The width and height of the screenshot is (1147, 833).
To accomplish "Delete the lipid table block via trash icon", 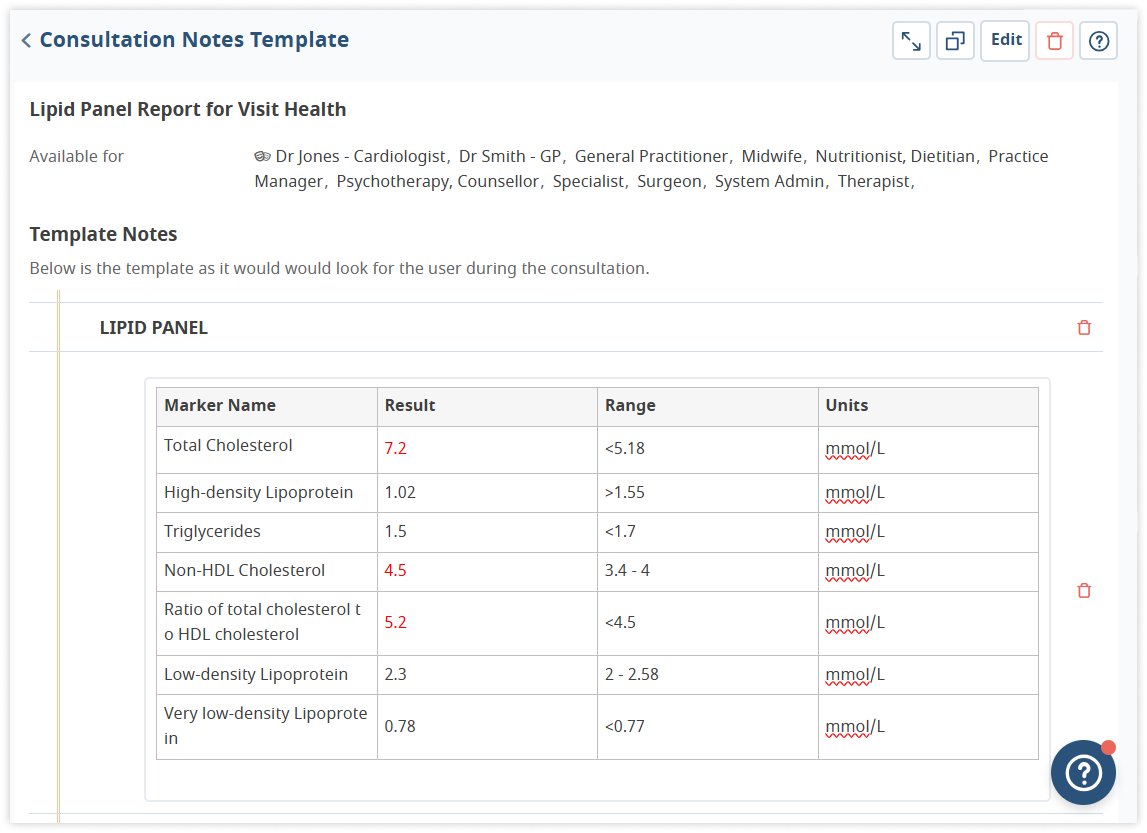I will (x=1083, y=590).
